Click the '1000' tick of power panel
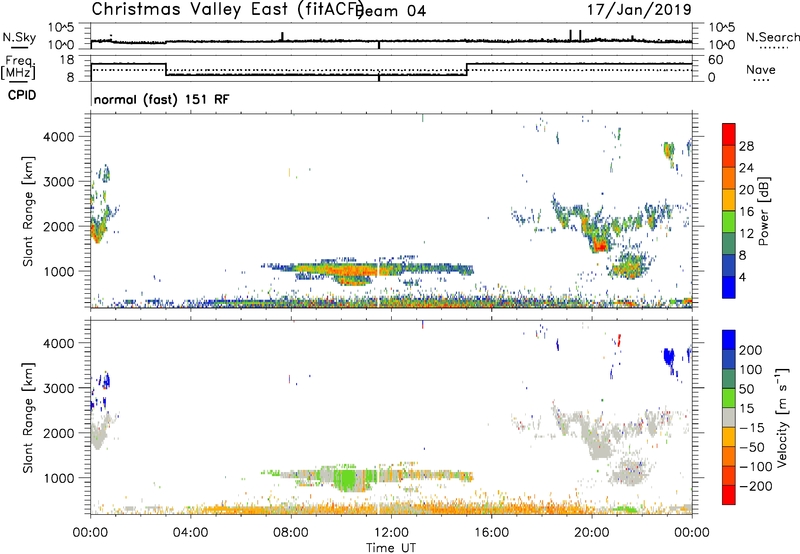Viewport: 800px width, 554px height. (x=59, y=271)
